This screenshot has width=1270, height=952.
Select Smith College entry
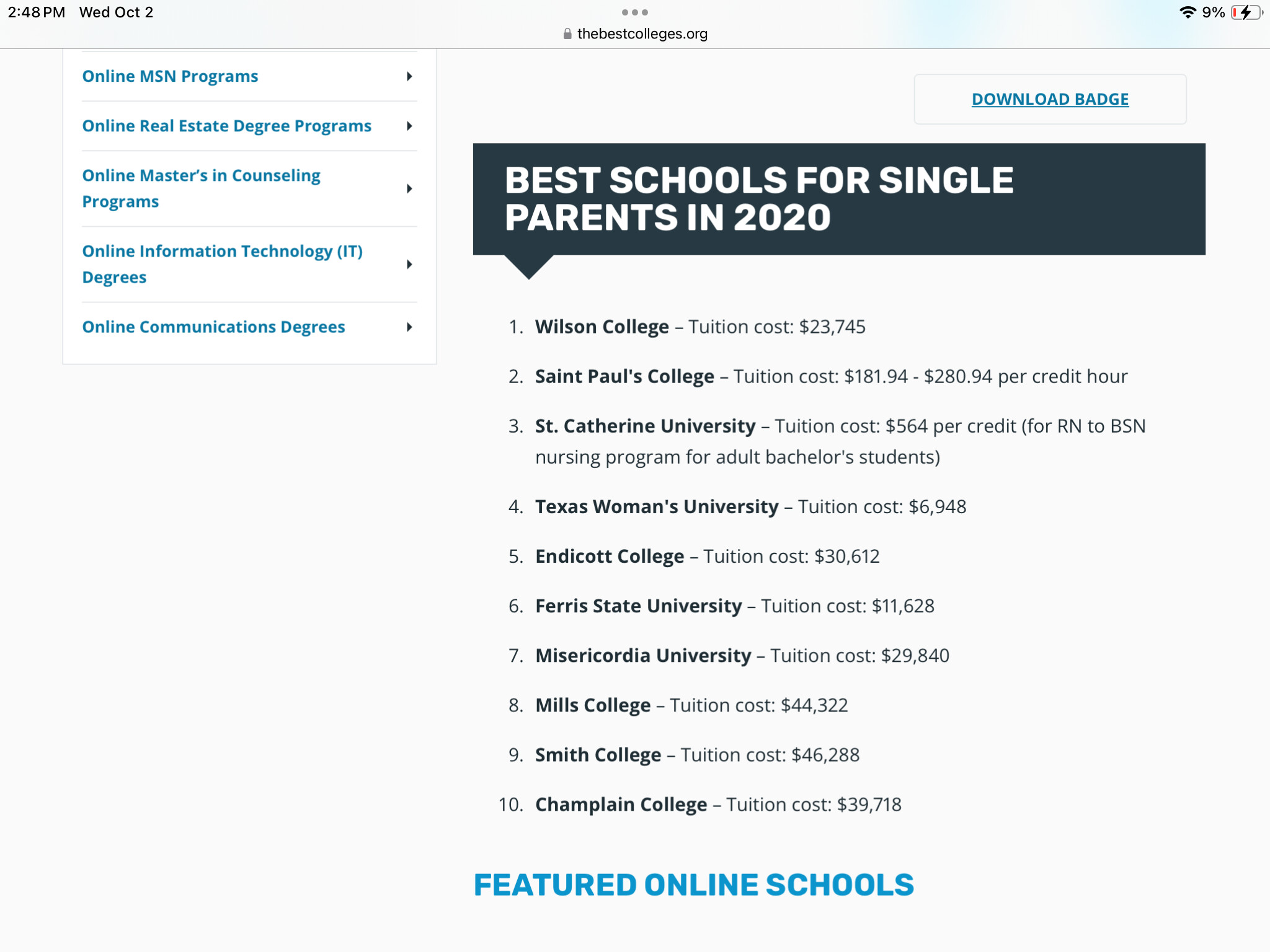pyautogui.click(x=598, y=754)
